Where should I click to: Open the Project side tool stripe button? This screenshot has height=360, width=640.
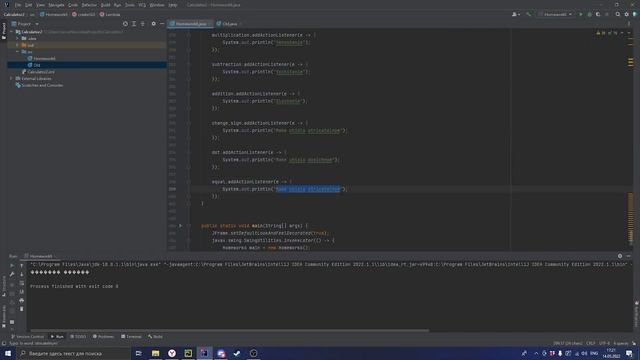(4, 31)
